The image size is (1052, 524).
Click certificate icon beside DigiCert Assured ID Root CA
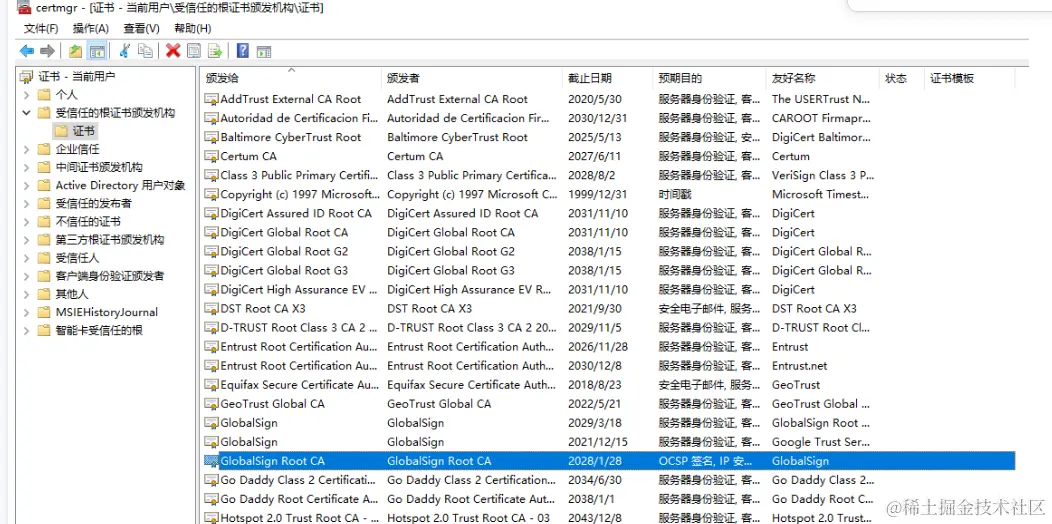211,213
